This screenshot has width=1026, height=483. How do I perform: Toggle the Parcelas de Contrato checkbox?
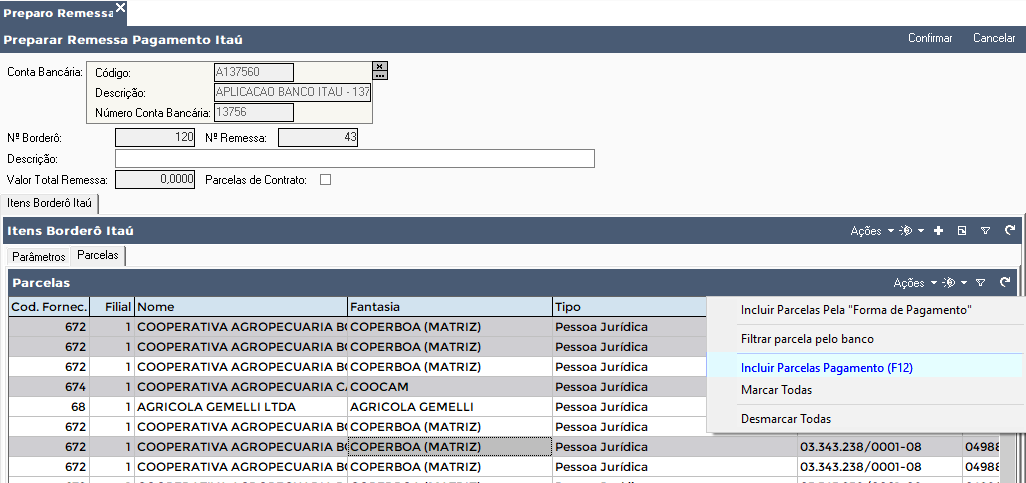(x=325, y=179)
